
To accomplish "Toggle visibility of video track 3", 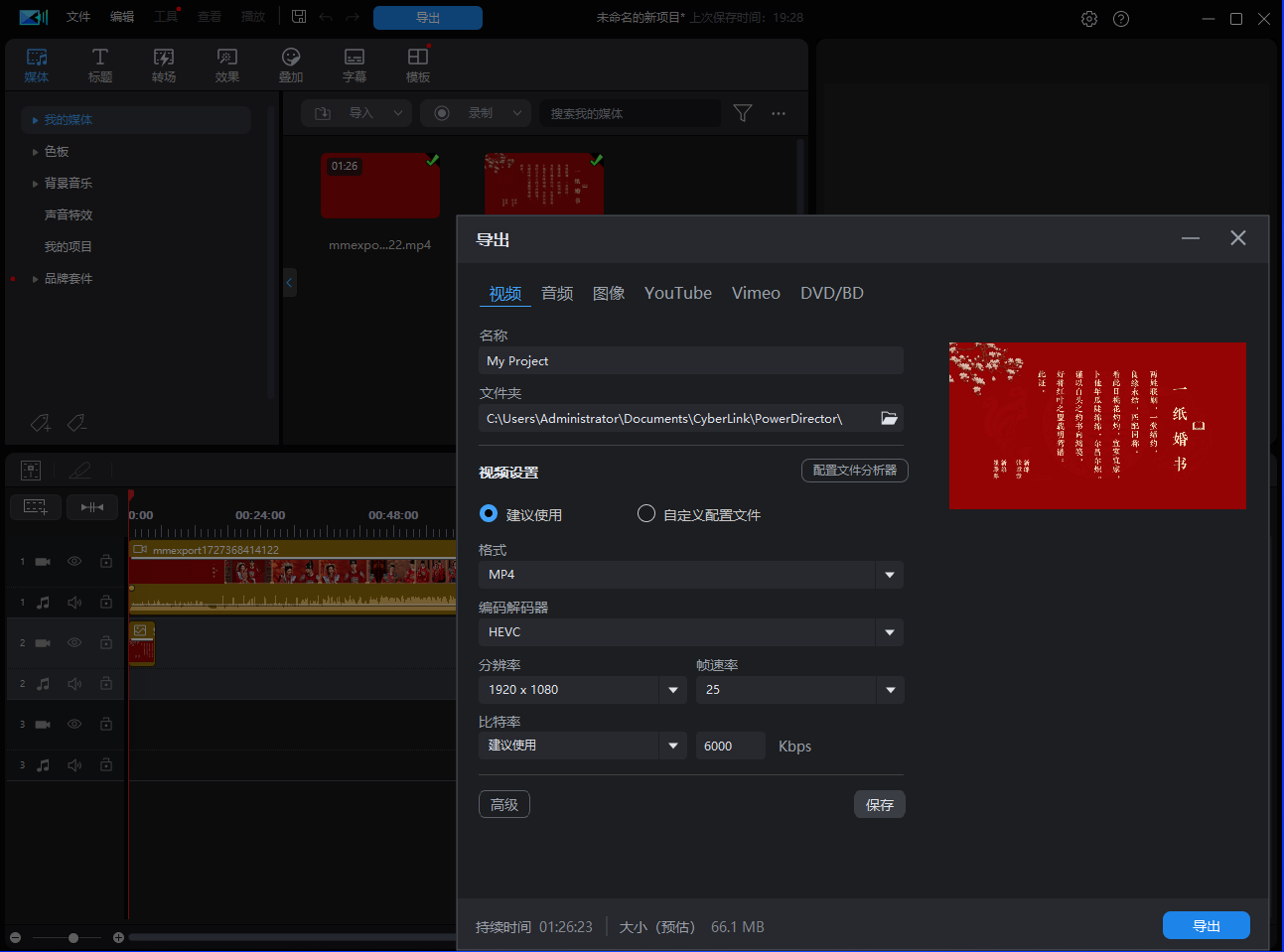I will pos(74,724).
